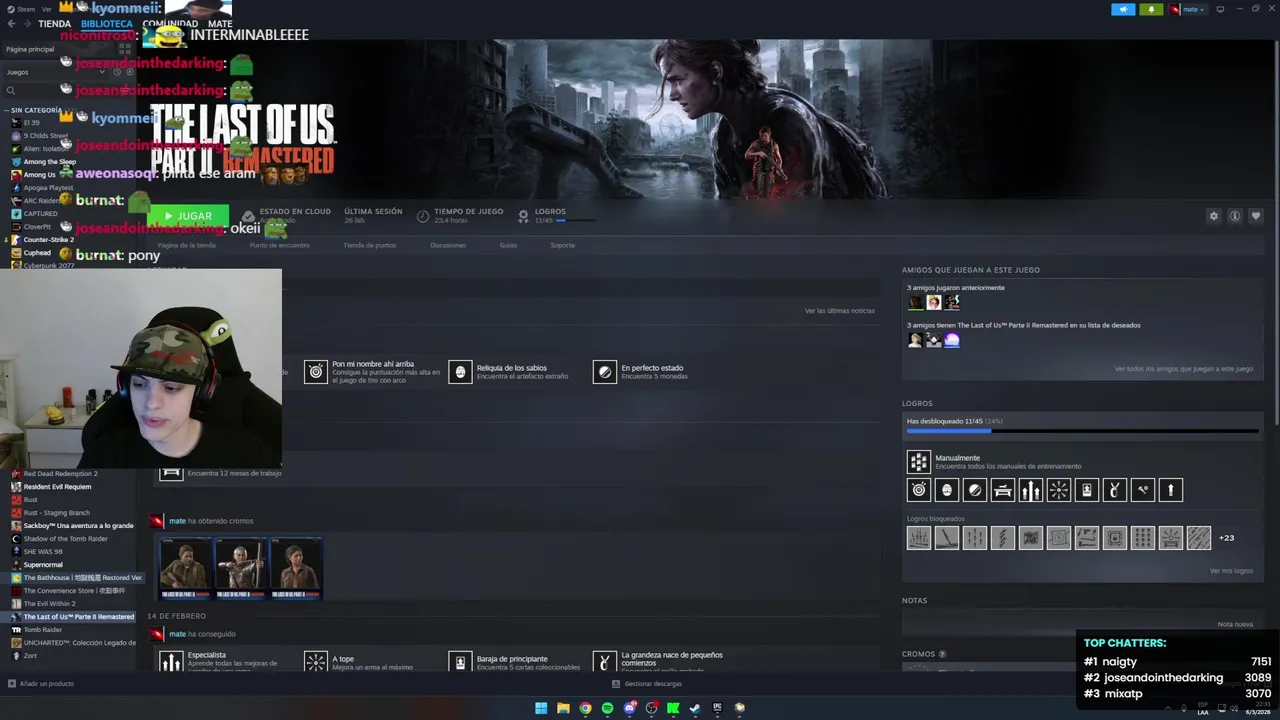Click the target achievement icon in Logros panel

918,490
